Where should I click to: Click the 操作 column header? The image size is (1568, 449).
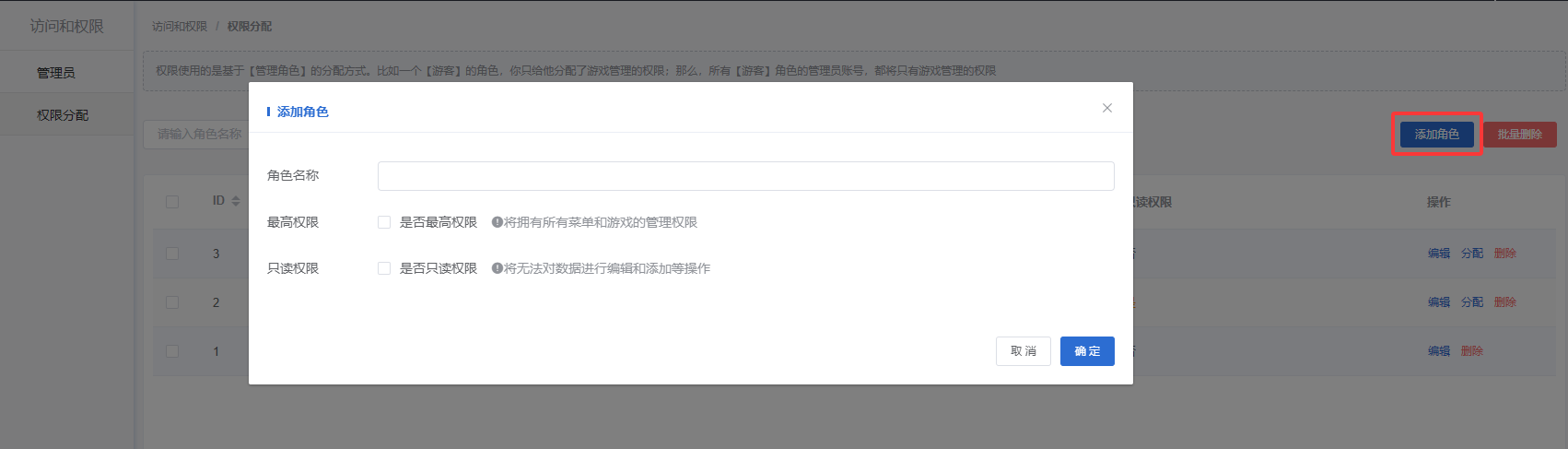1438,202
